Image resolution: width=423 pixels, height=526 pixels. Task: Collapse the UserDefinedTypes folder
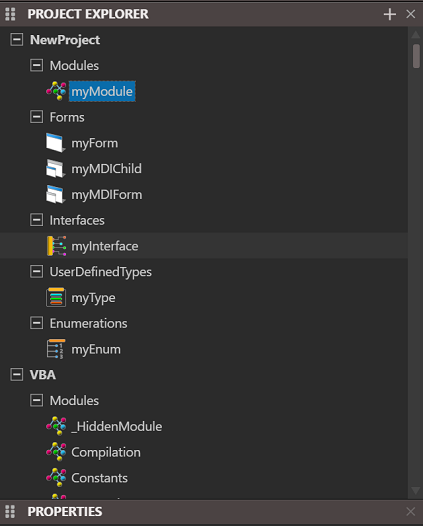(36, 271)
